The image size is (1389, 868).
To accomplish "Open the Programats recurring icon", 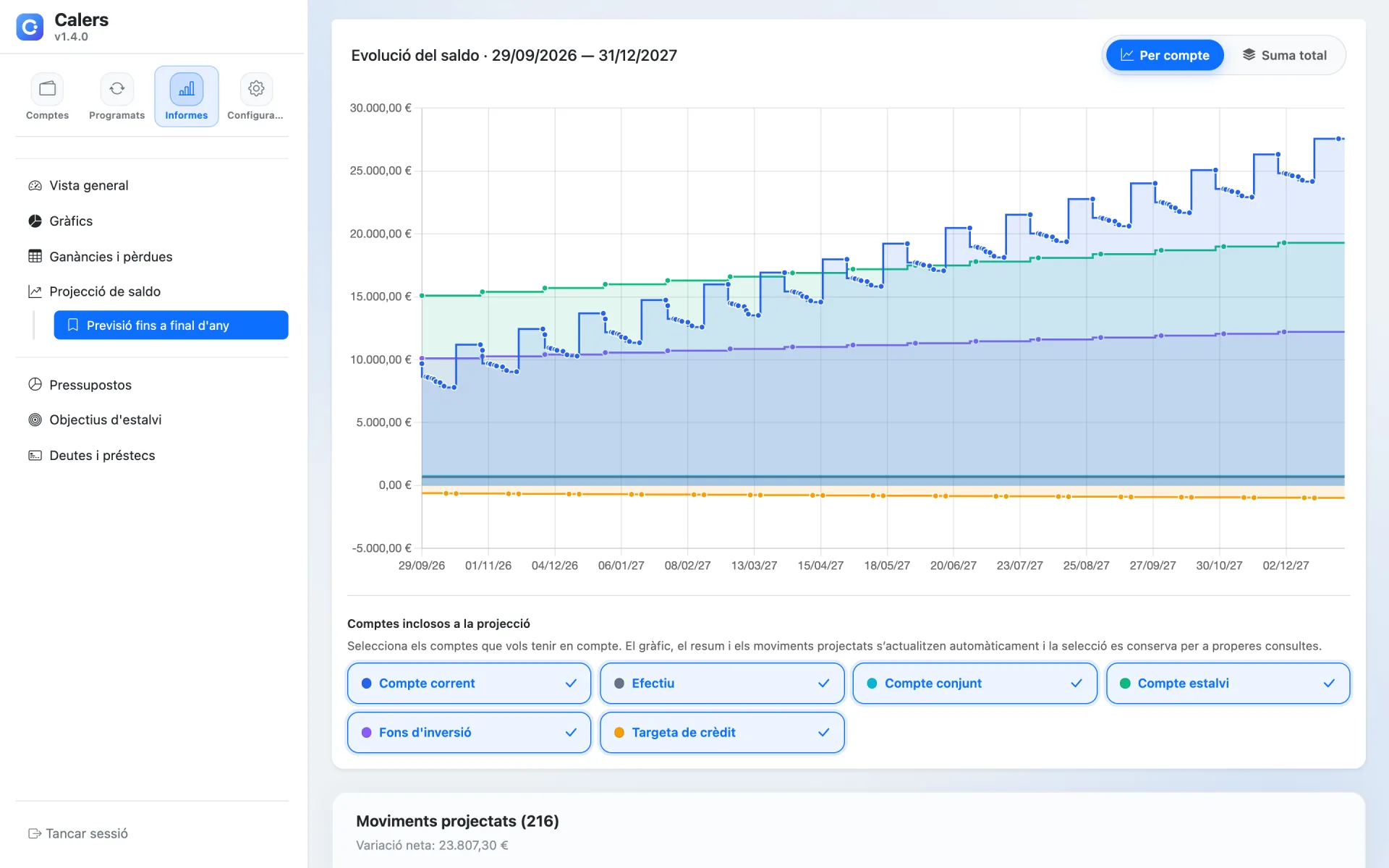I will (x=116, y=88).
